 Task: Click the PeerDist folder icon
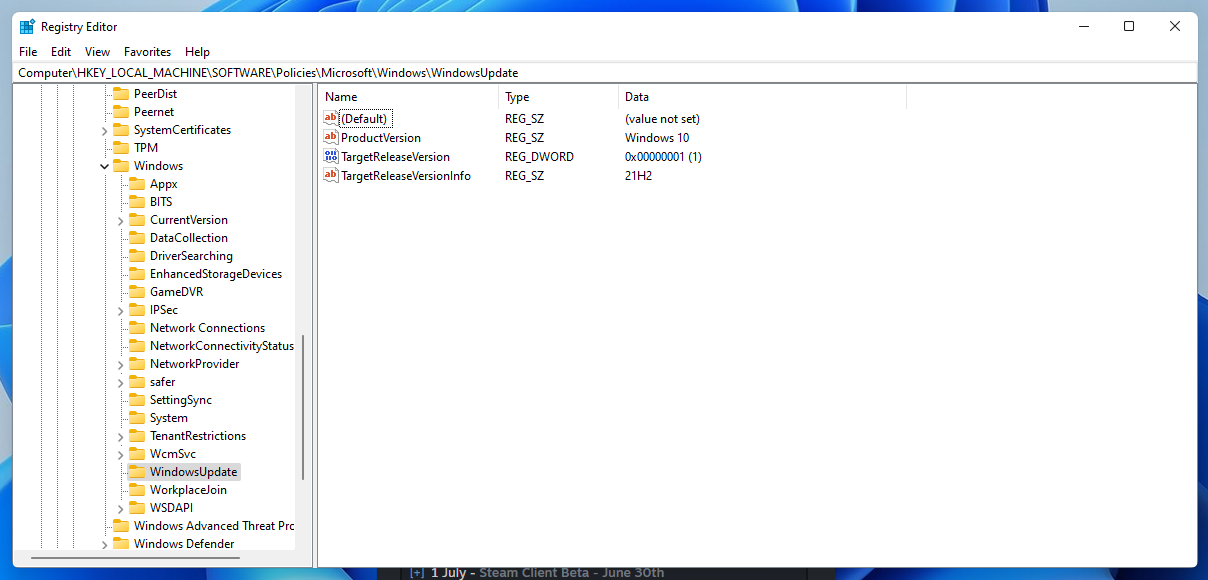[121, 94]
